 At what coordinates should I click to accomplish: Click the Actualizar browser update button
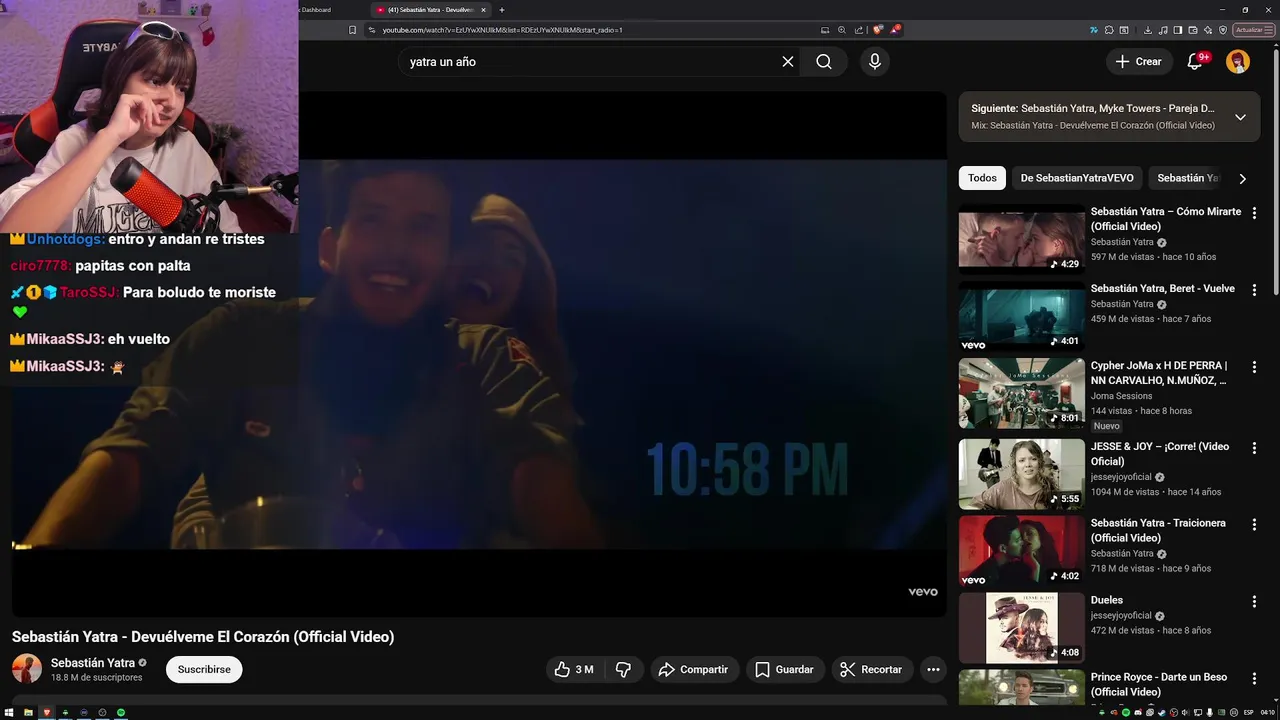tap(1255, 30)
